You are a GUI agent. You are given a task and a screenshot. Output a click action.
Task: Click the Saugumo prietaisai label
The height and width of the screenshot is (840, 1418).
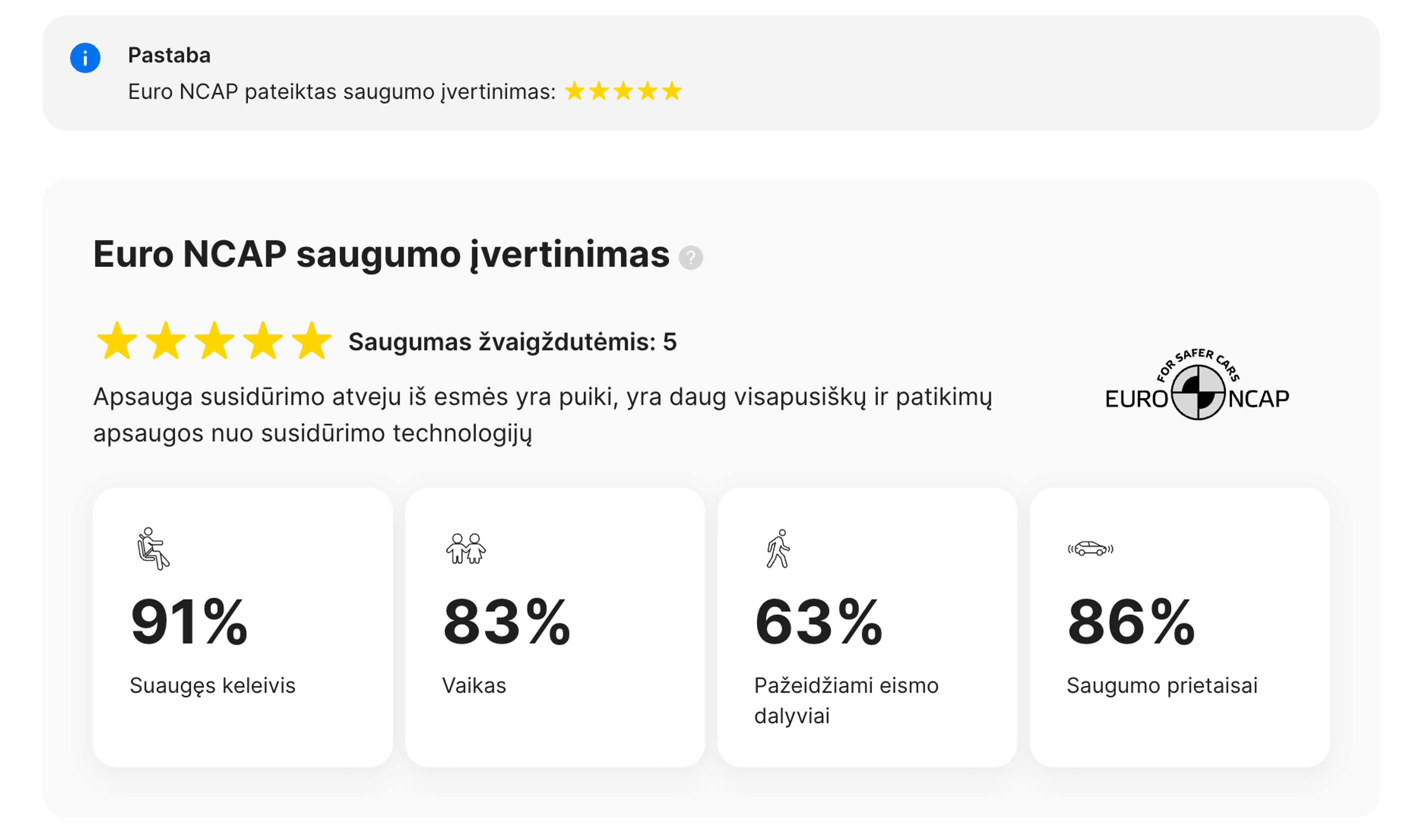click(1162, 685)
